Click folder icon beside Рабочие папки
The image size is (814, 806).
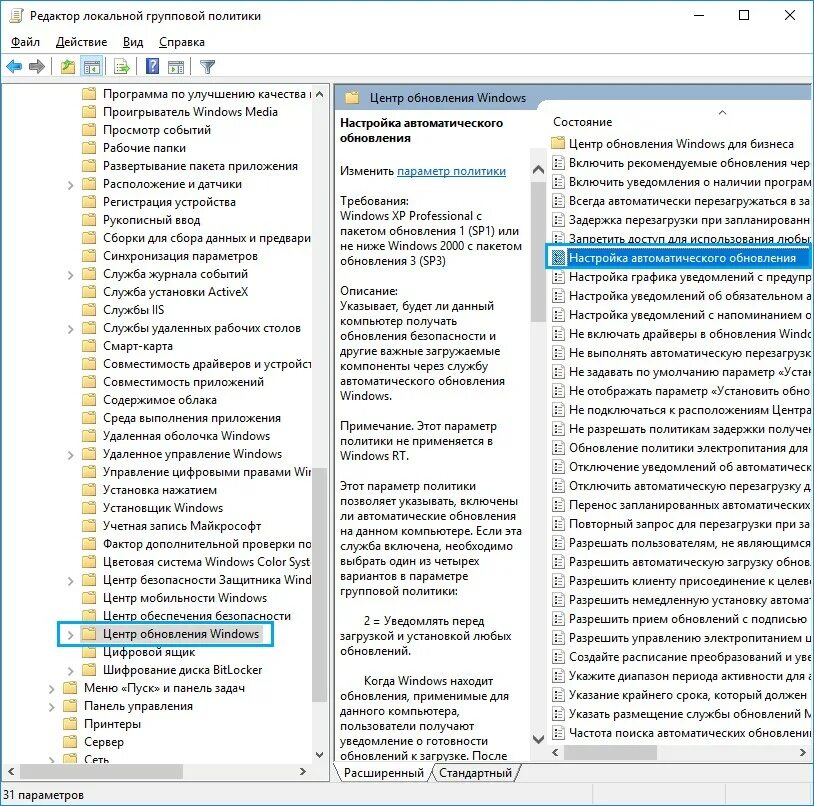[89, 148]
